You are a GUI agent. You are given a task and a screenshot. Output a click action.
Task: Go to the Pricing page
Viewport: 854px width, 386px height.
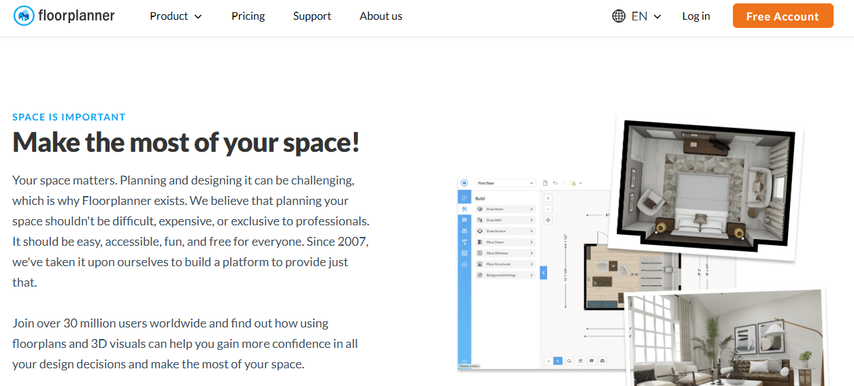pyautogui.click(x=248, y=16)
